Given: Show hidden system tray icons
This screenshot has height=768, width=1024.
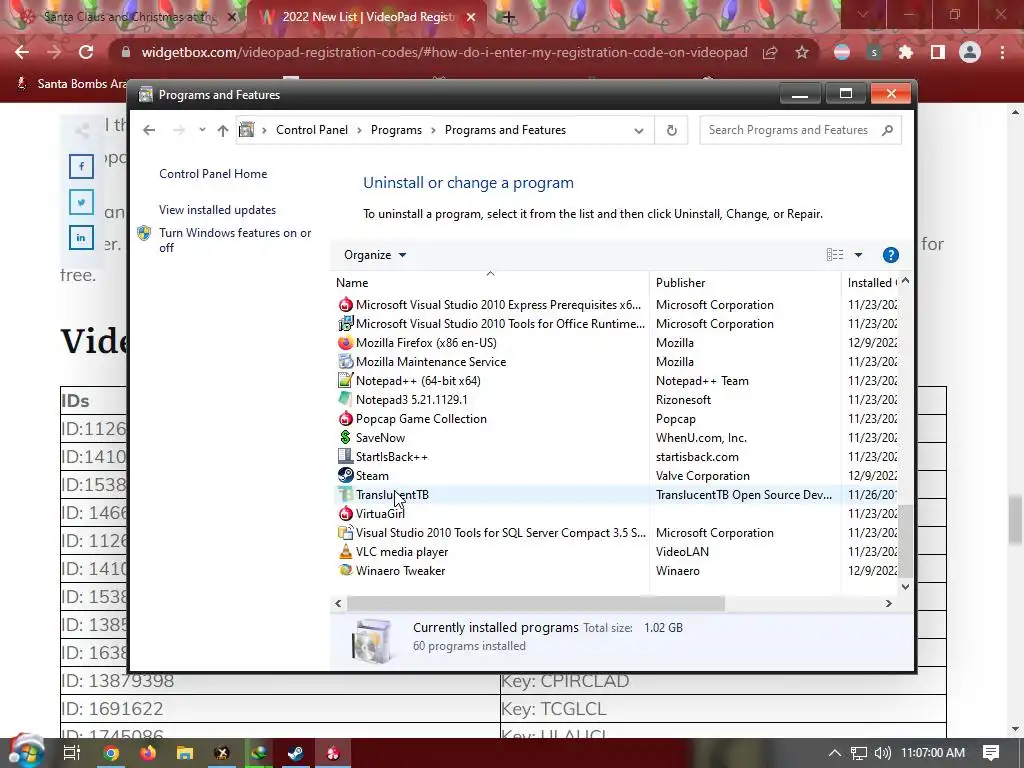Looking at the screenshot, I should coord(835,753).
